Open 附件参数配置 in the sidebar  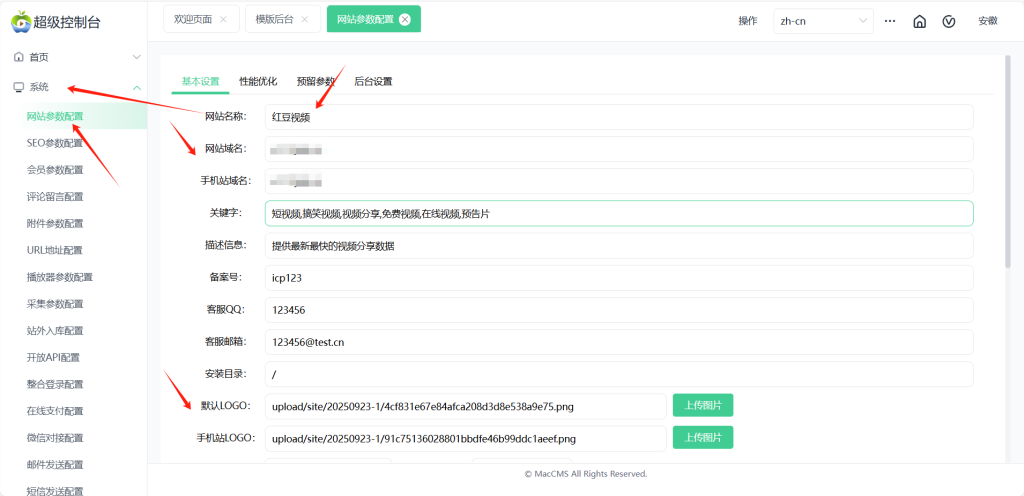pyautogui.click(x=55, y=223)
